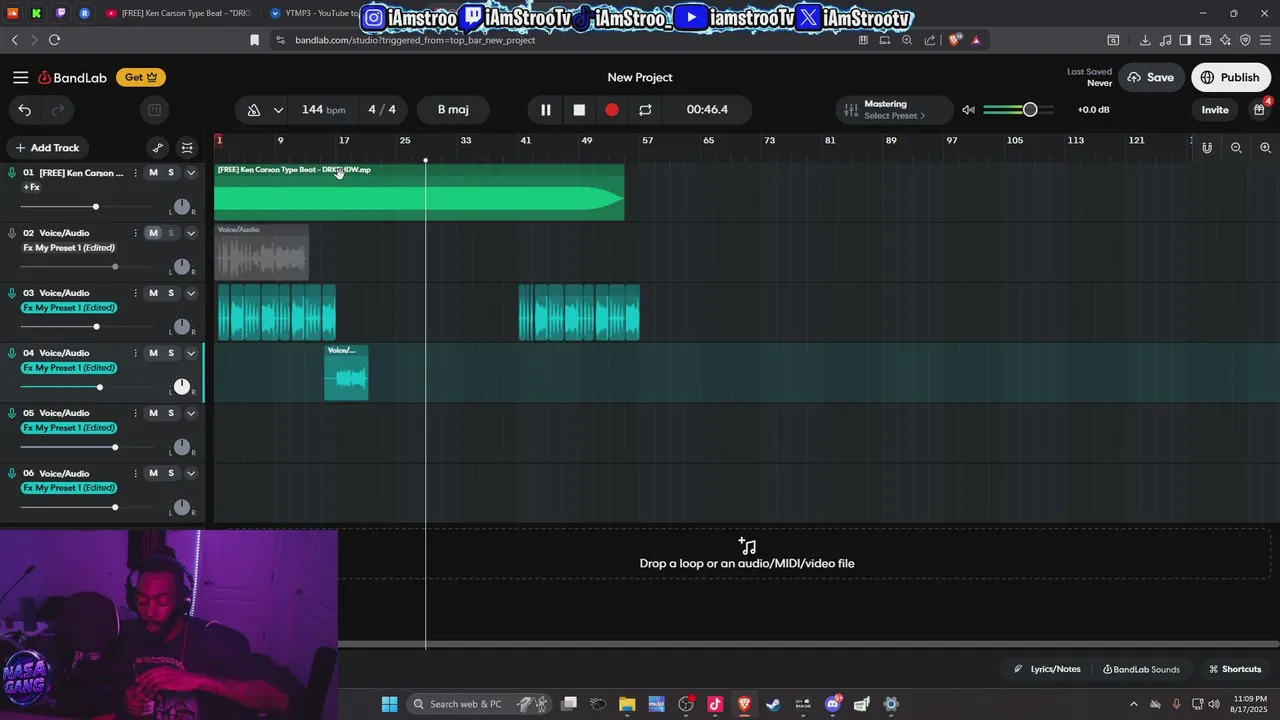Open Lyrics/Notes panel
1280x720 pixels.
click(1047, 669)
